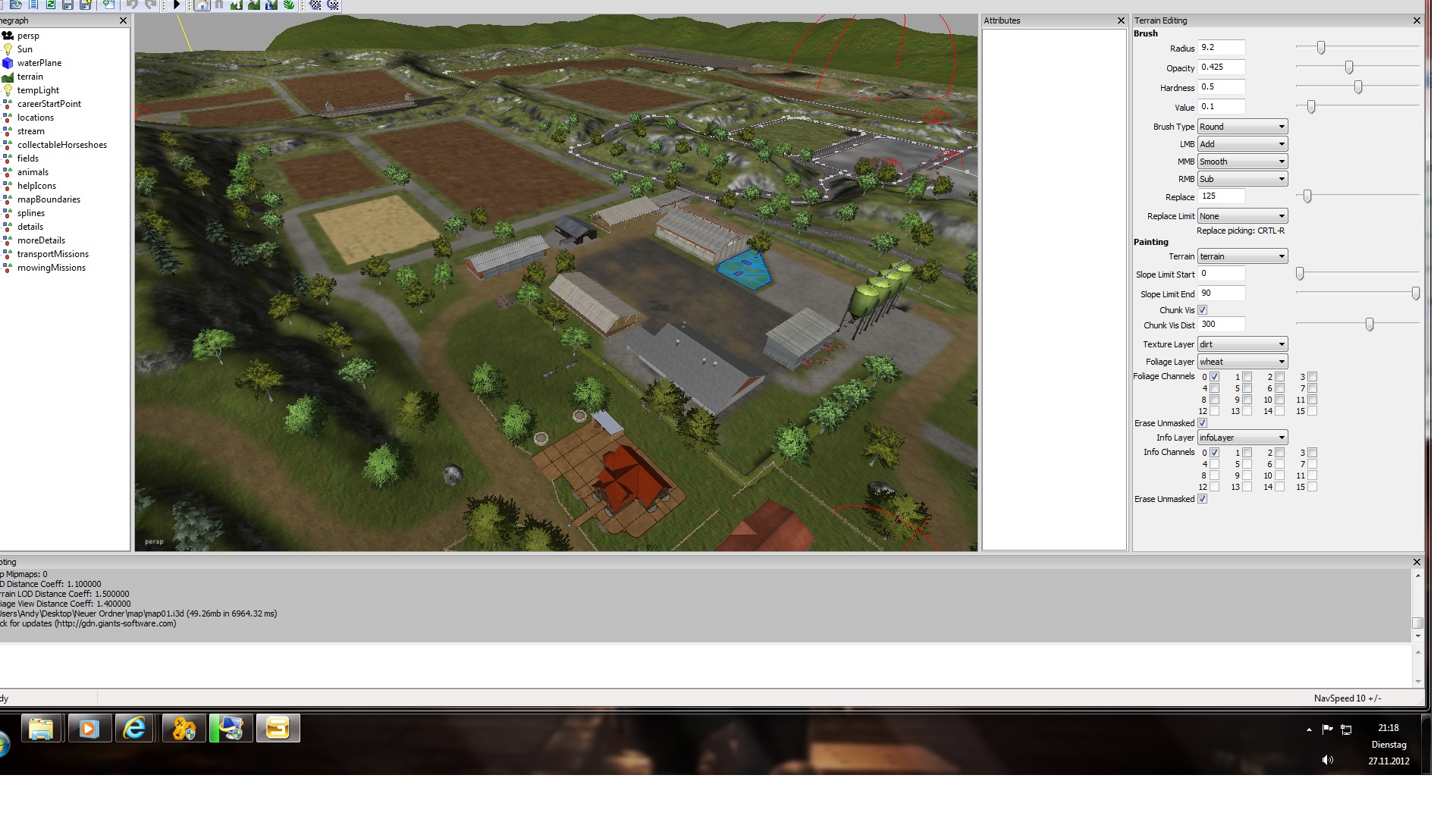Screen dimensions: 1456x819
Task: Open Windows Explorer folder in taskbar
Action: click(41, 729)
